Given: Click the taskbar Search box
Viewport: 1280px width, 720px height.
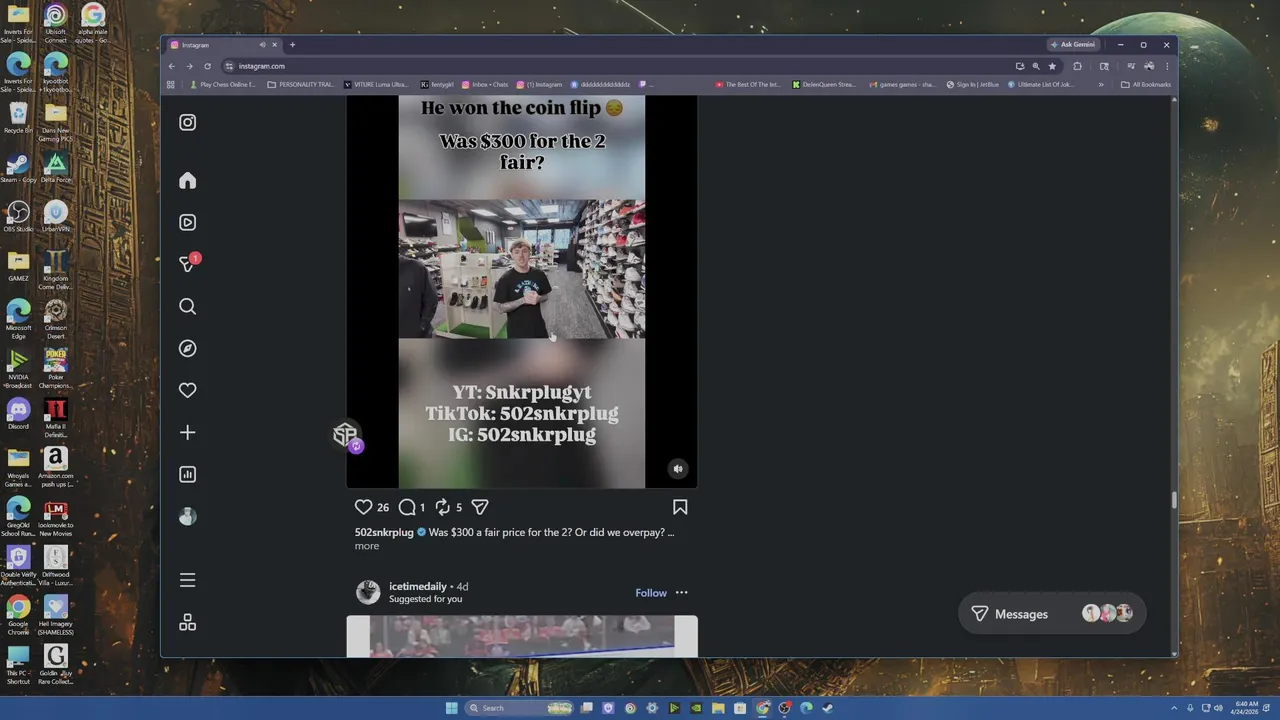Looking at the screenshot, I should [x=522, y=708].
